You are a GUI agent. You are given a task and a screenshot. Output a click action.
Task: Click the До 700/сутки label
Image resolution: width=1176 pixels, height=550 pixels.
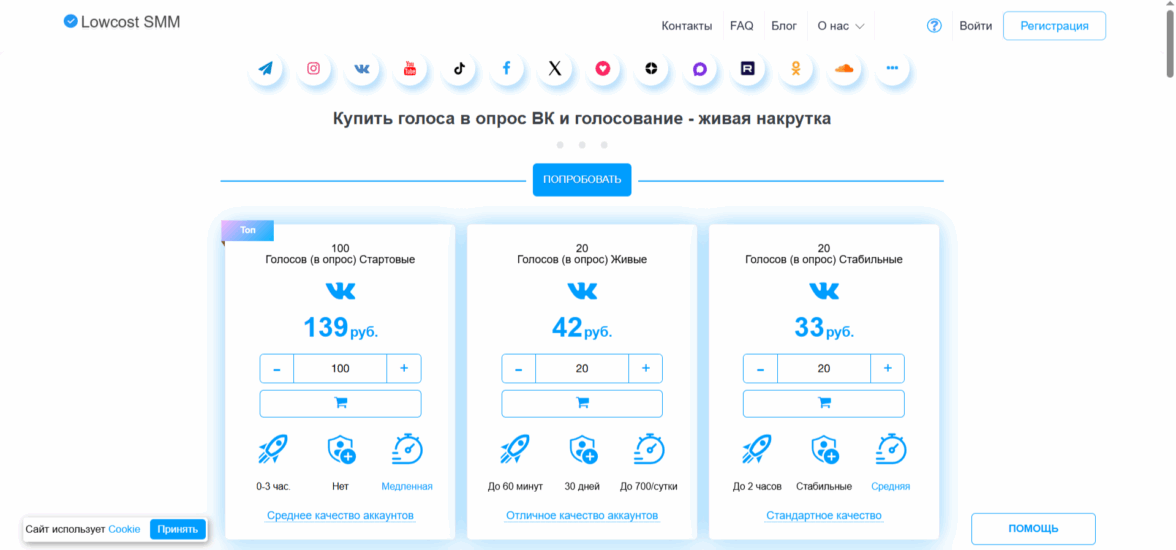[x=649, y=486]
